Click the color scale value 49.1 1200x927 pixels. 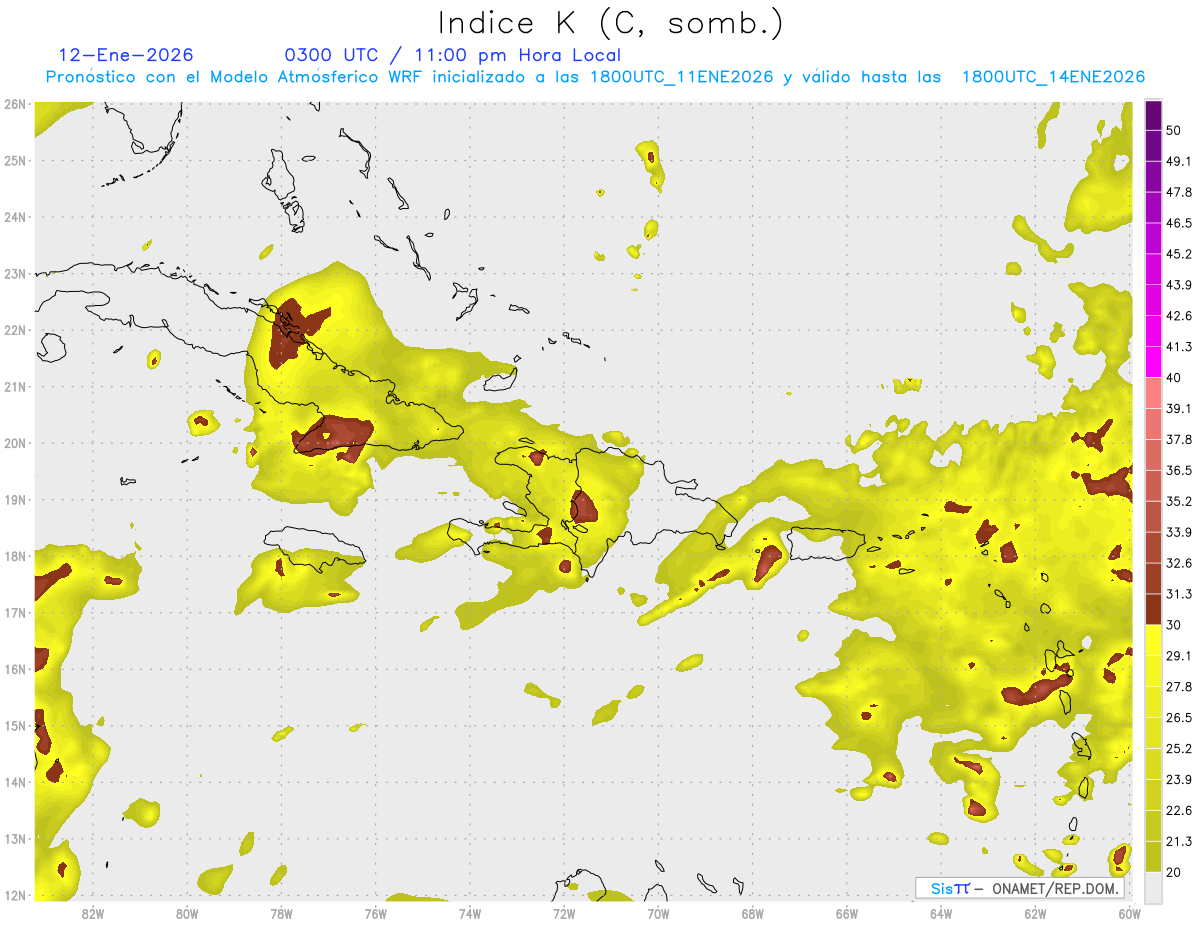tap(1178, 162)
